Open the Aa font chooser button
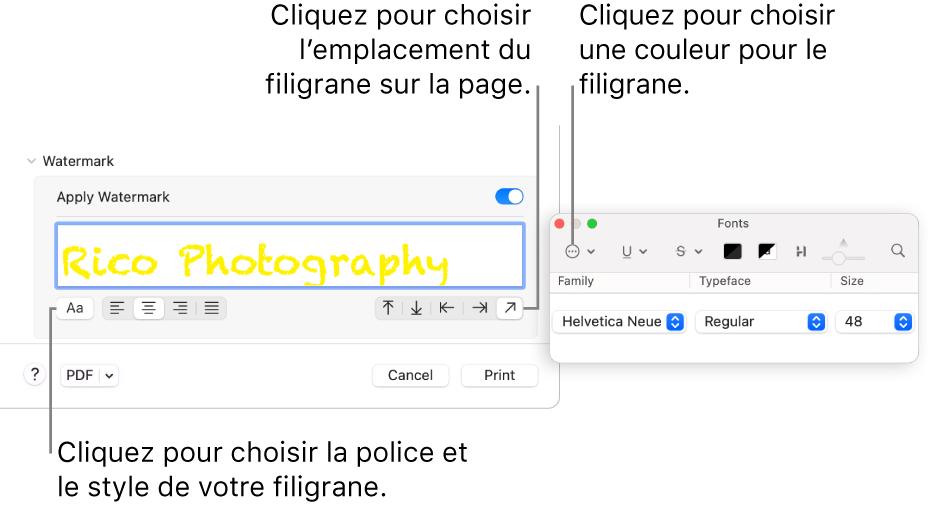The image size is (931, 508). pos(75,308)
